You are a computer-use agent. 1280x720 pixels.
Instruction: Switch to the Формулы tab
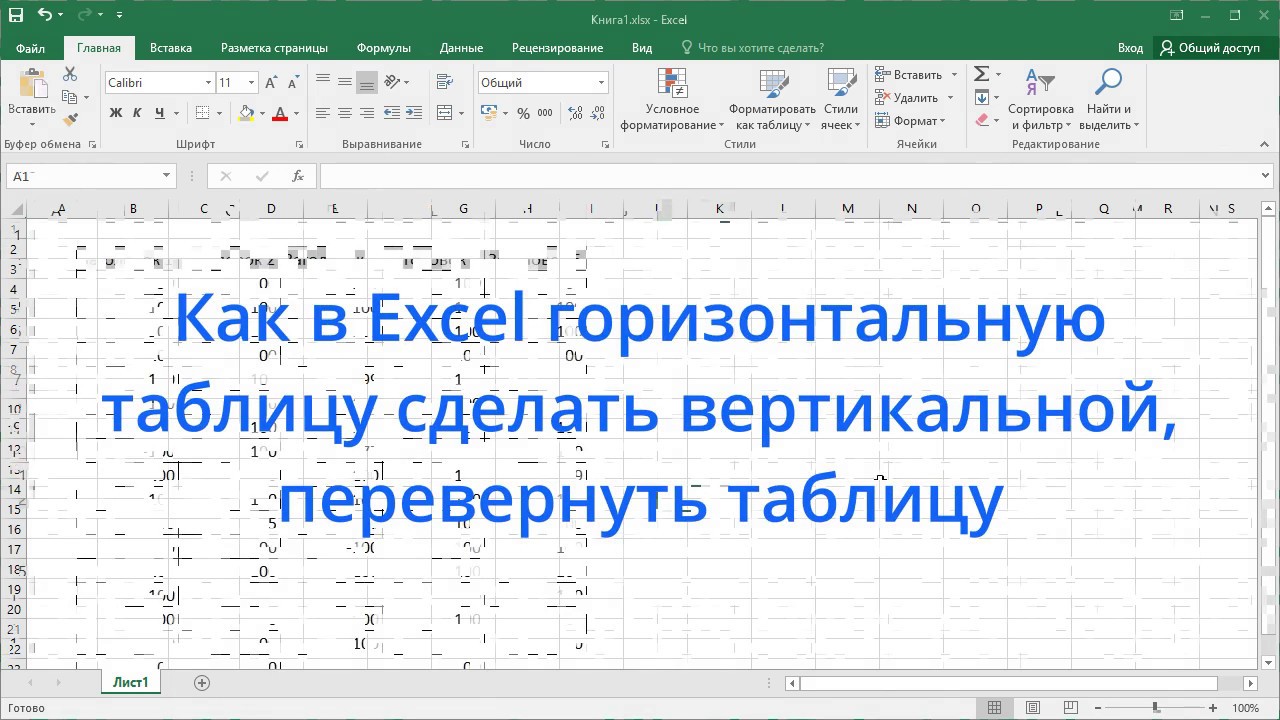click(384, 47)
